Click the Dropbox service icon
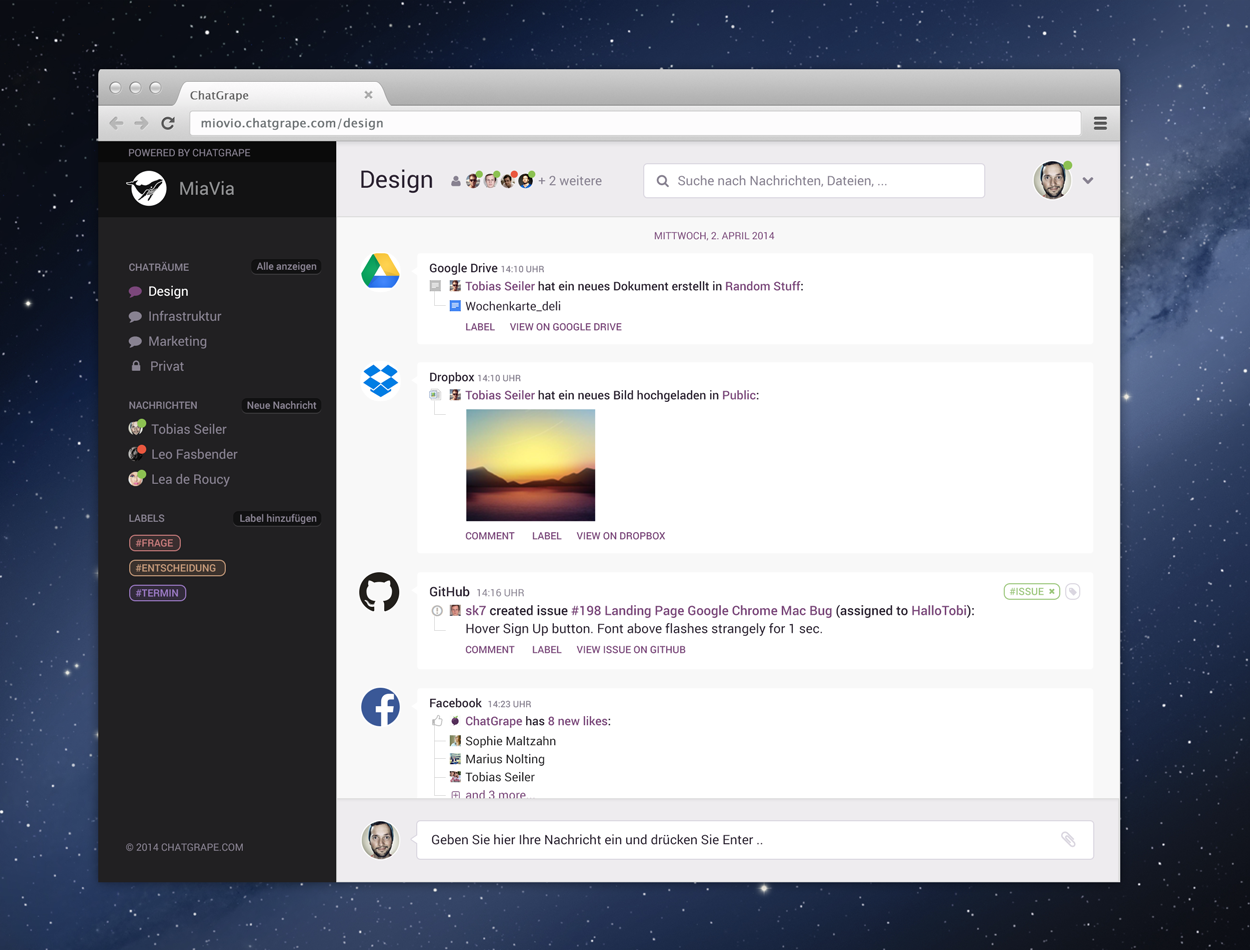Viewport: 1250px width, 950px height. click(x=380, y=380)
